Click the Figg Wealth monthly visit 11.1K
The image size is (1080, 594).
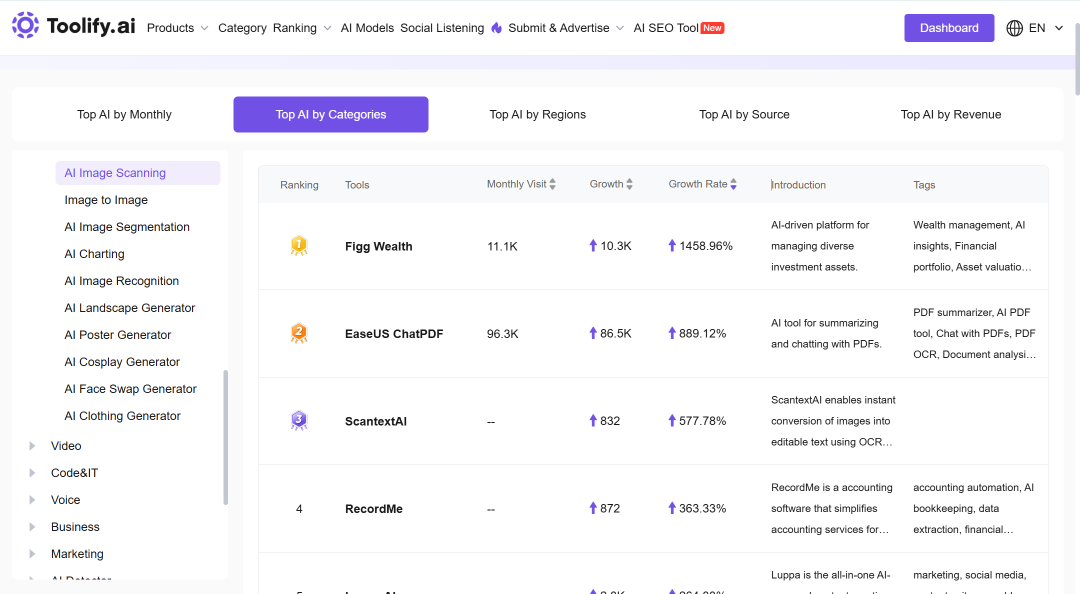[502, 246]
